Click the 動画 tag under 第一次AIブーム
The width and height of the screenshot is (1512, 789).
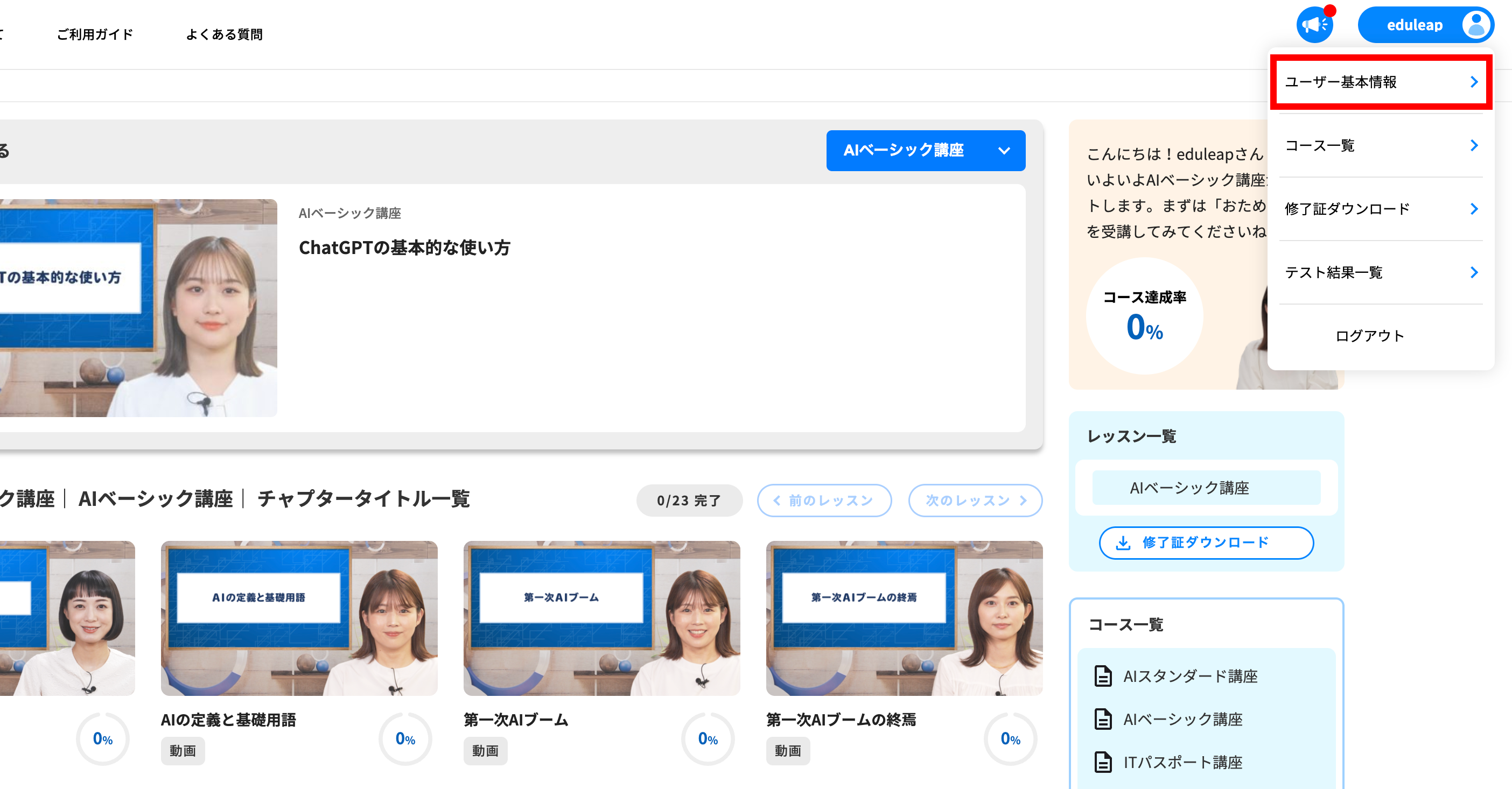[x=485, y=751]
